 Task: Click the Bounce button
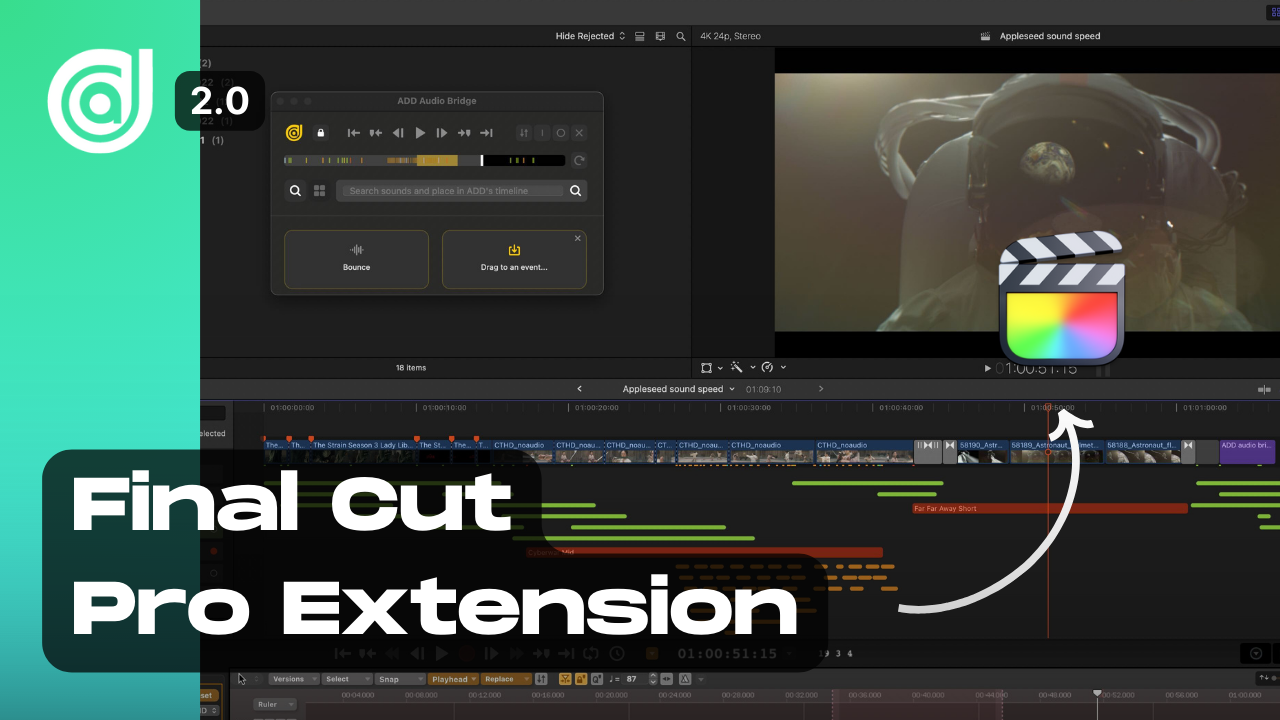tap(356, 259)
